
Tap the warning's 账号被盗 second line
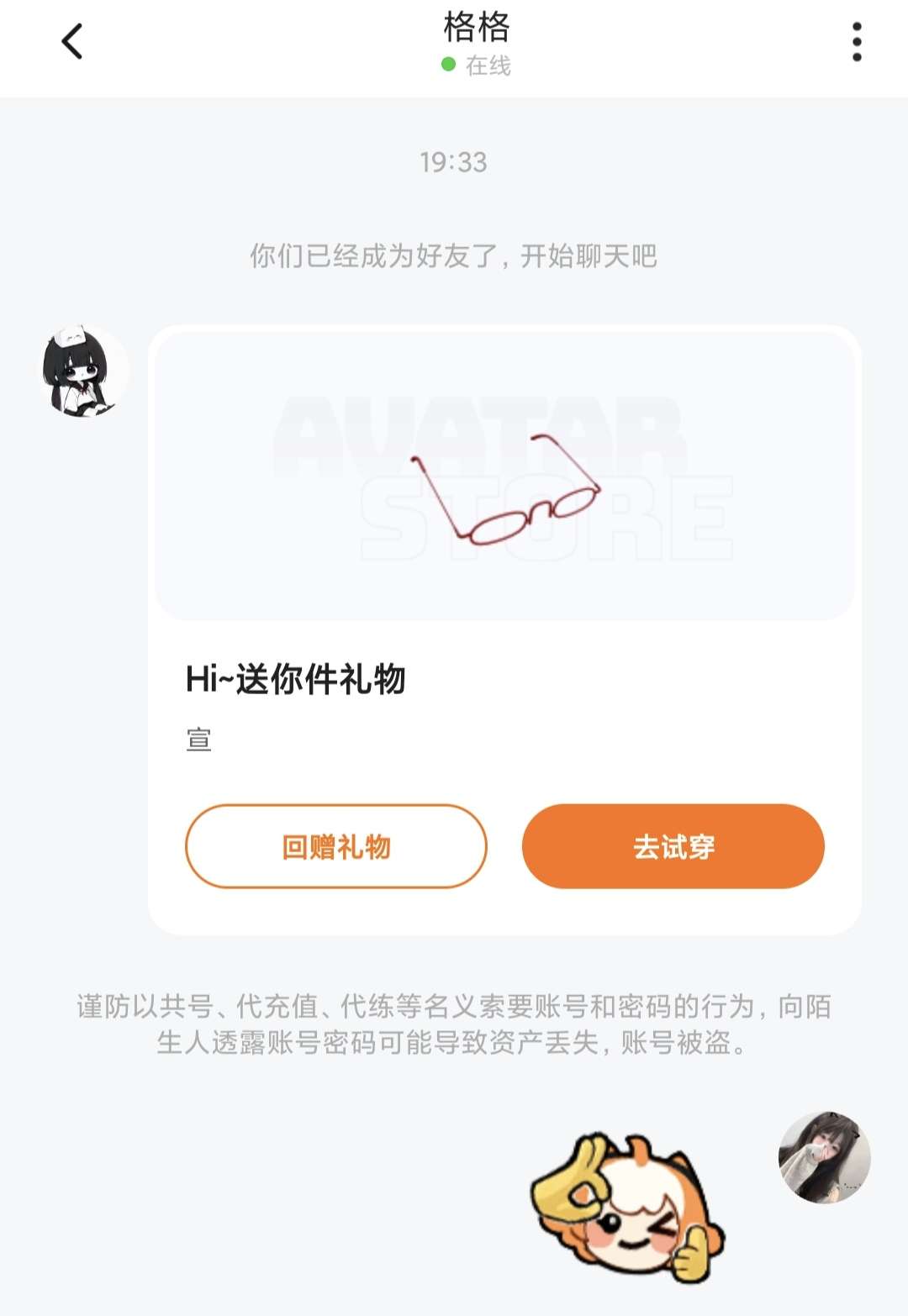(454, 1043)
